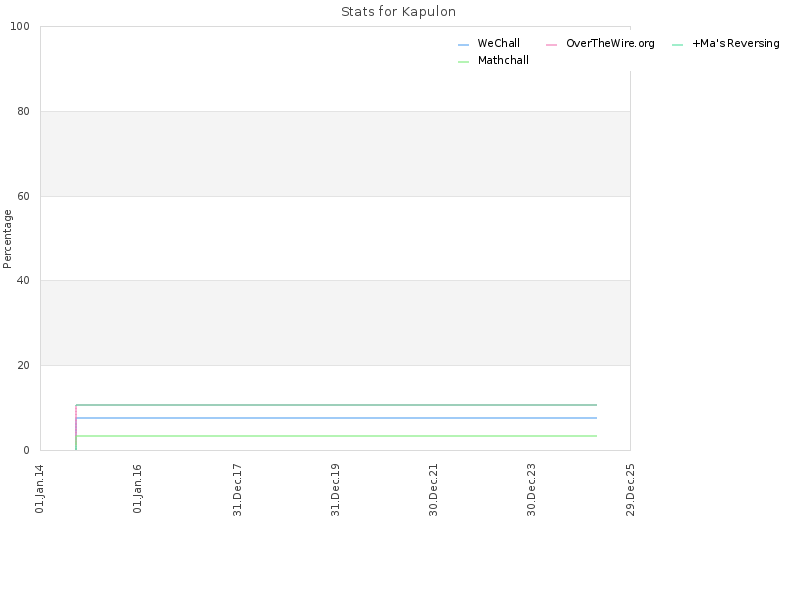Click the Mathchall legend label
Screen dimensions: 800x600
(503, 60)
